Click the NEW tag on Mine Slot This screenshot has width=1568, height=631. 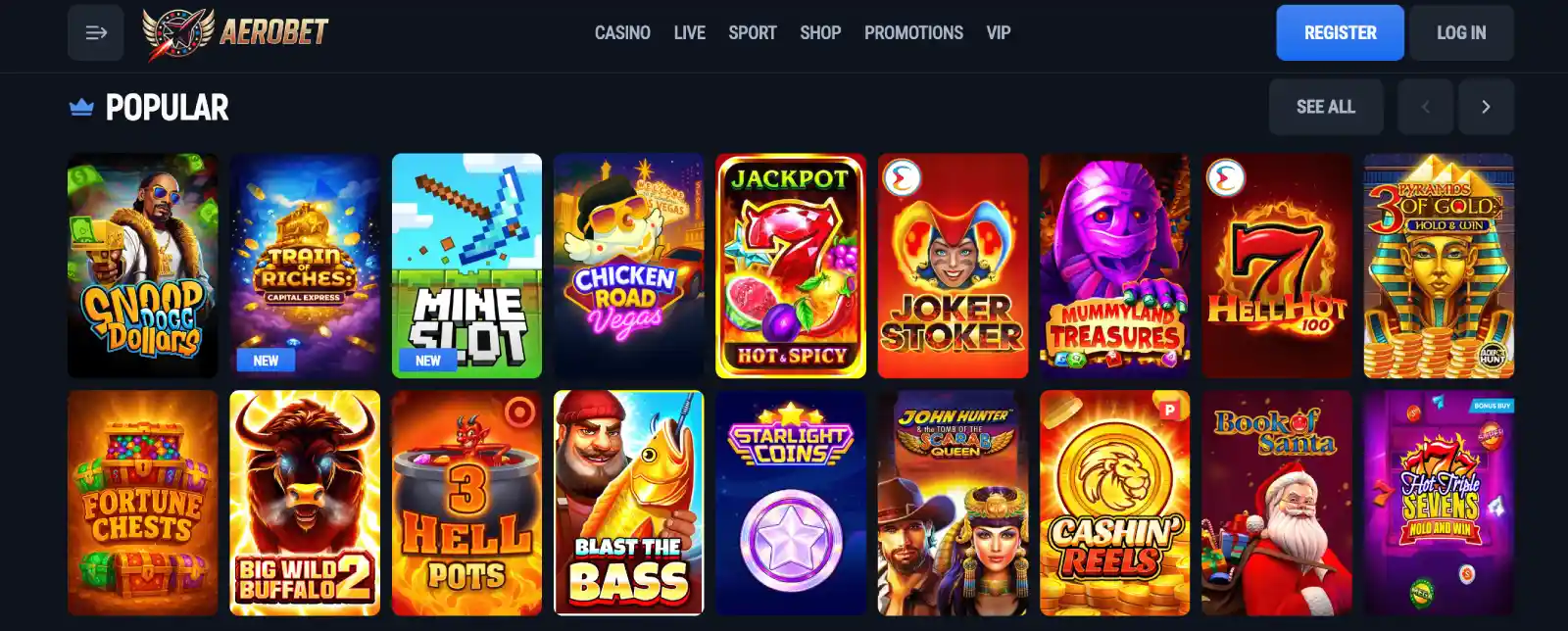[428, 361]
